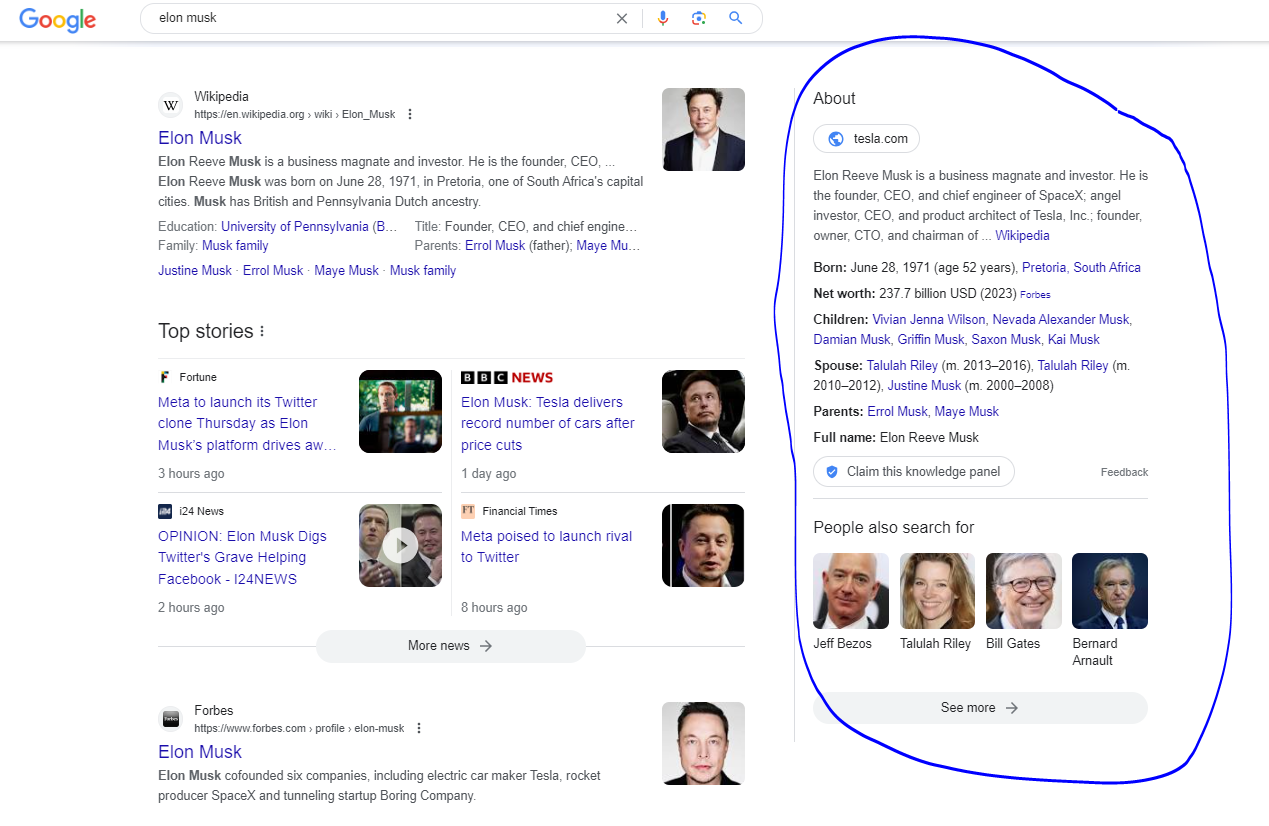Open Fortune story about Meta Twitter clone
This screenshot has width=1269, height=826.
[247, 423]
